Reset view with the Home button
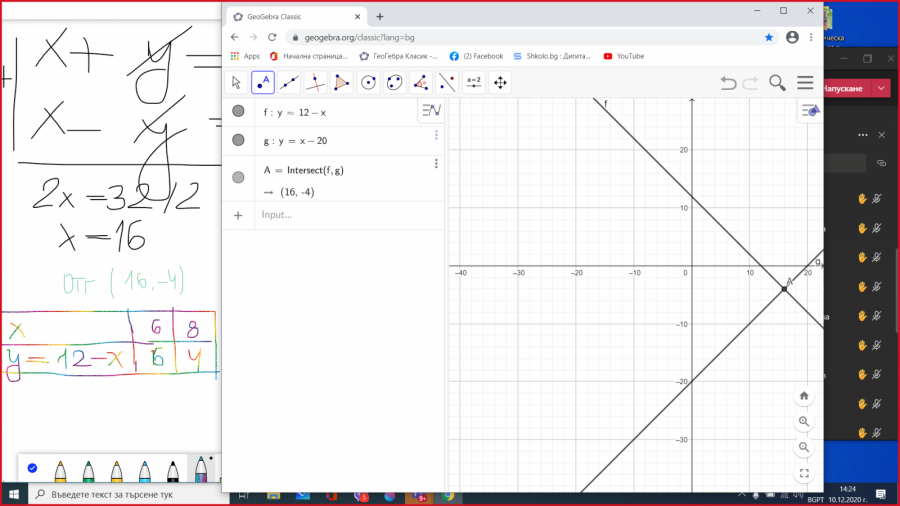The height and width of the screenshot is (506, 900). click(804, 396)
